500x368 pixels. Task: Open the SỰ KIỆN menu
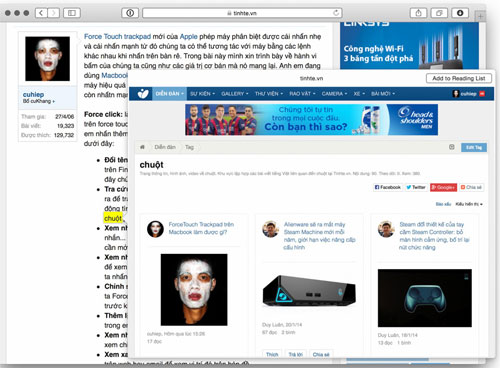202,94
